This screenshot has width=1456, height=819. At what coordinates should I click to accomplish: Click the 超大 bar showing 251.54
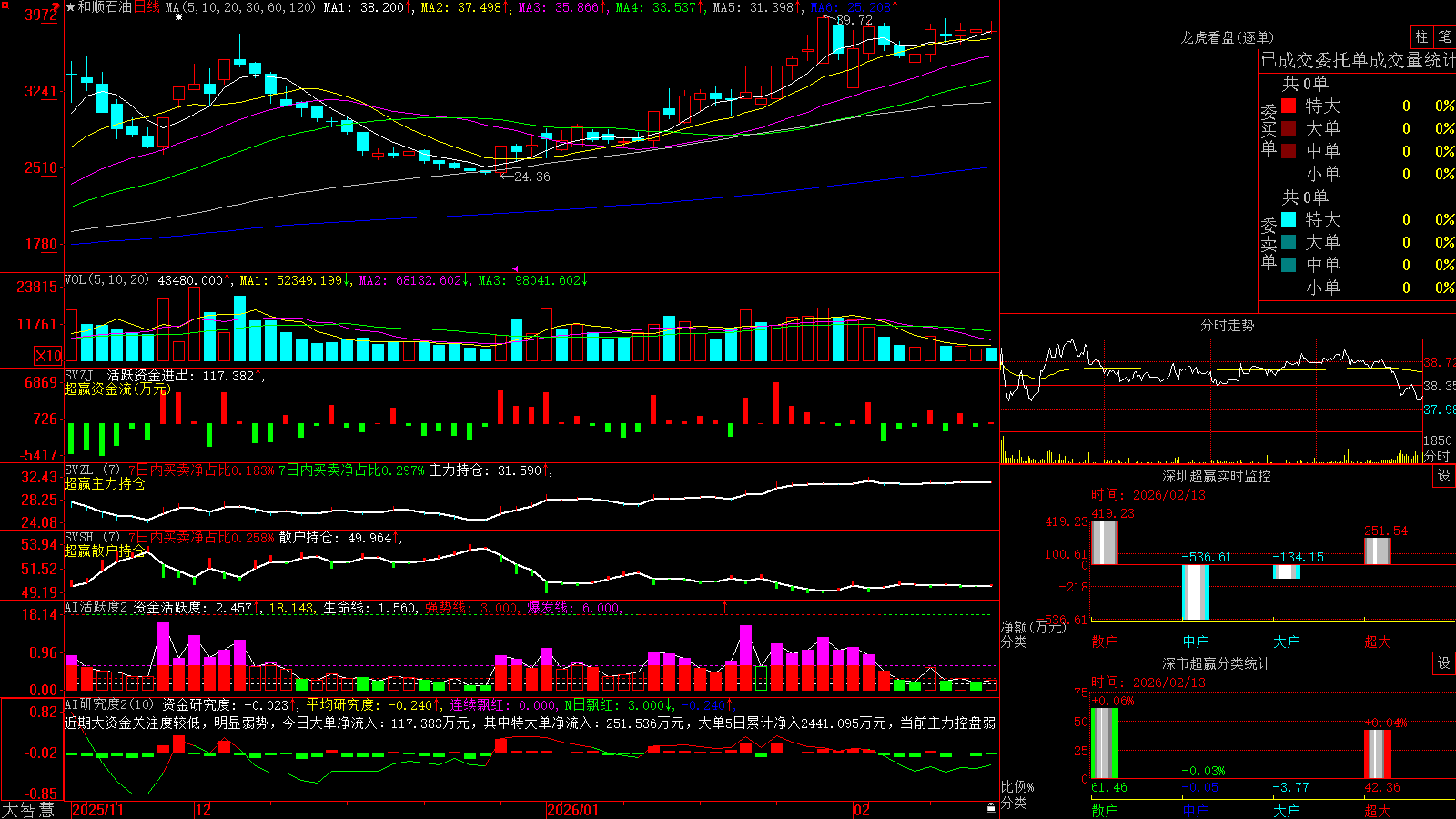(1378, 551)
